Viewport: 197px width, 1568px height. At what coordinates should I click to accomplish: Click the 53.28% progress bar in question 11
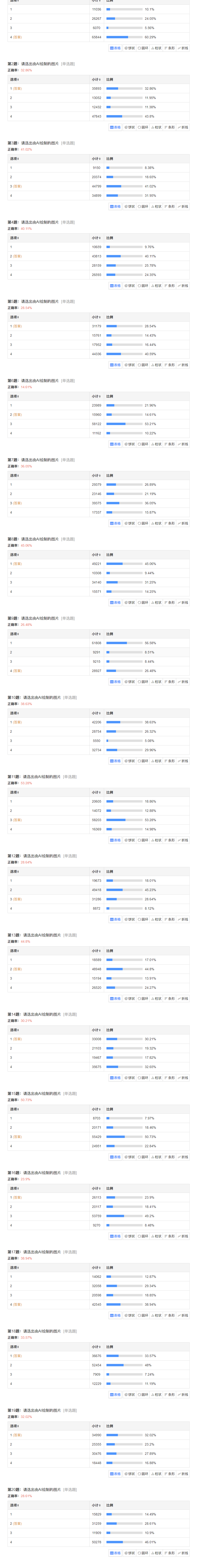[x=125, y=820]
